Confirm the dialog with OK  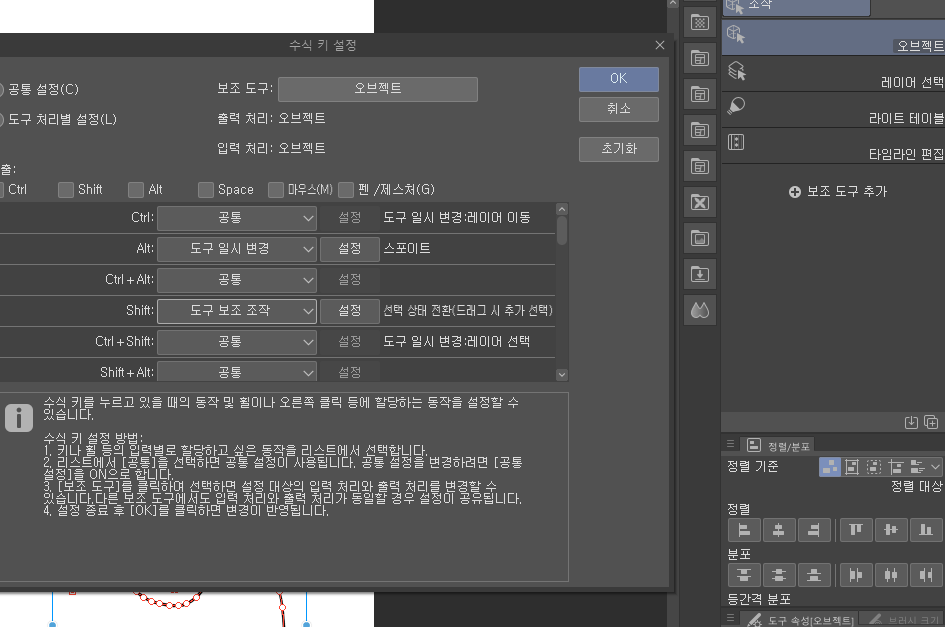[619, 79]
